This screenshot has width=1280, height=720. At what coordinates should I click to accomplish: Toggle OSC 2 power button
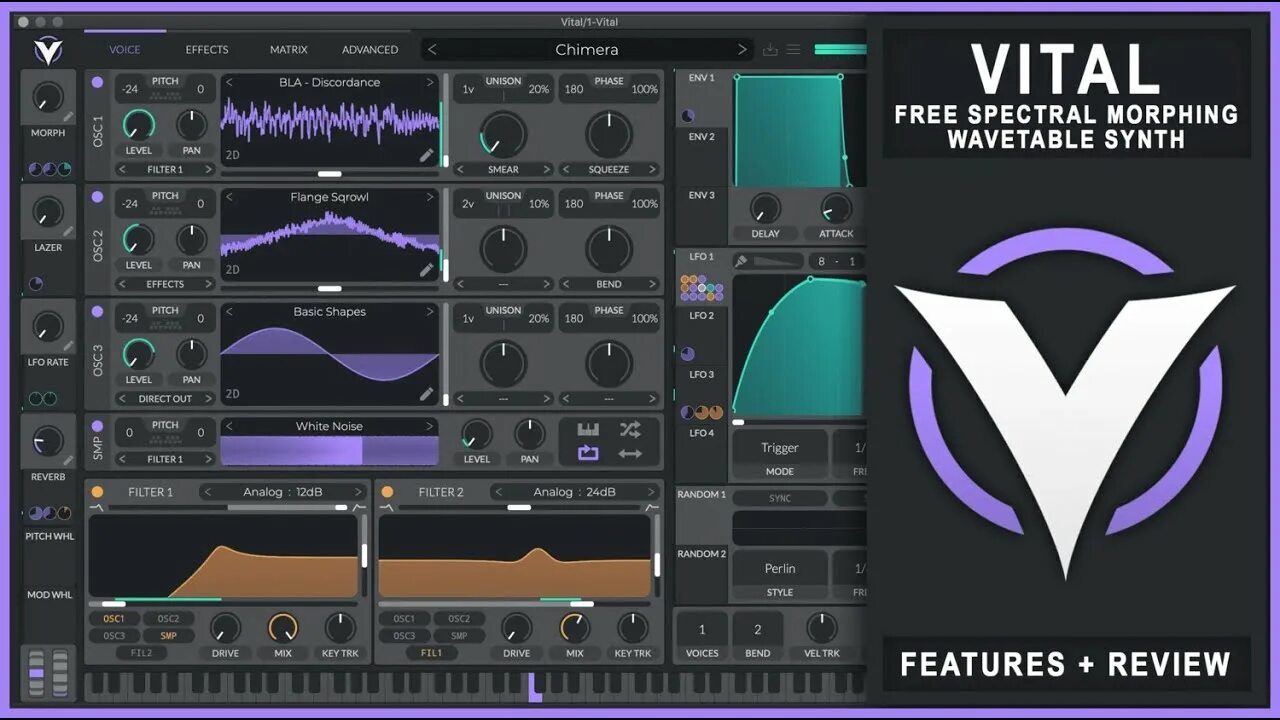[97, 197]
